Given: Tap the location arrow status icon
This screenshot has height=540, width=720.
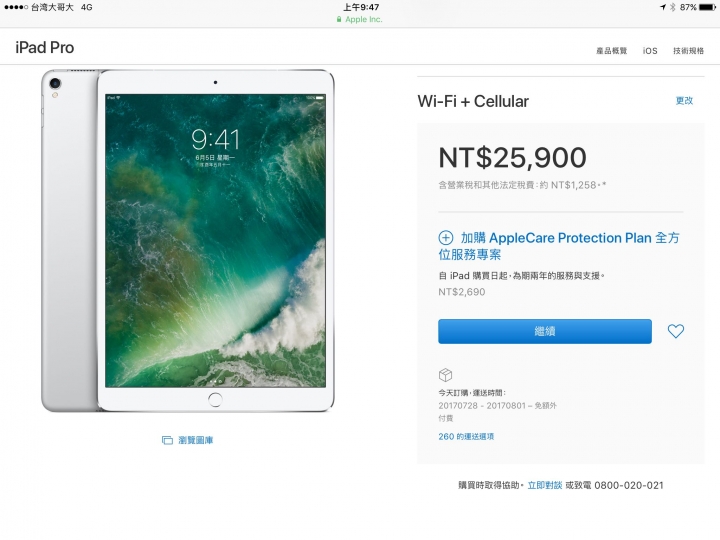Looking at the screenshot, I should pos(663,7).
